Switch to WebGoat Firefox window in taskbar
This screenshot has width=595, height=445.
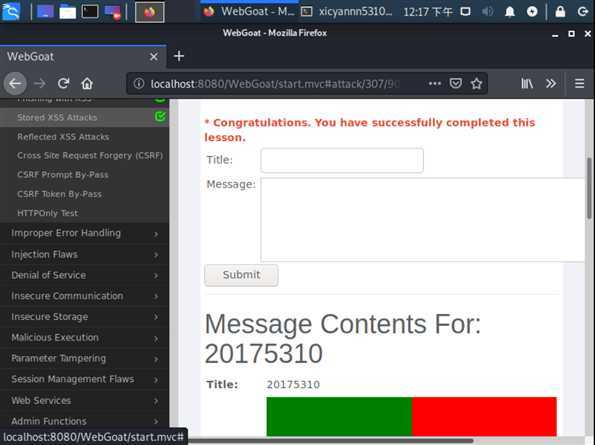click(x=249, y=12)
